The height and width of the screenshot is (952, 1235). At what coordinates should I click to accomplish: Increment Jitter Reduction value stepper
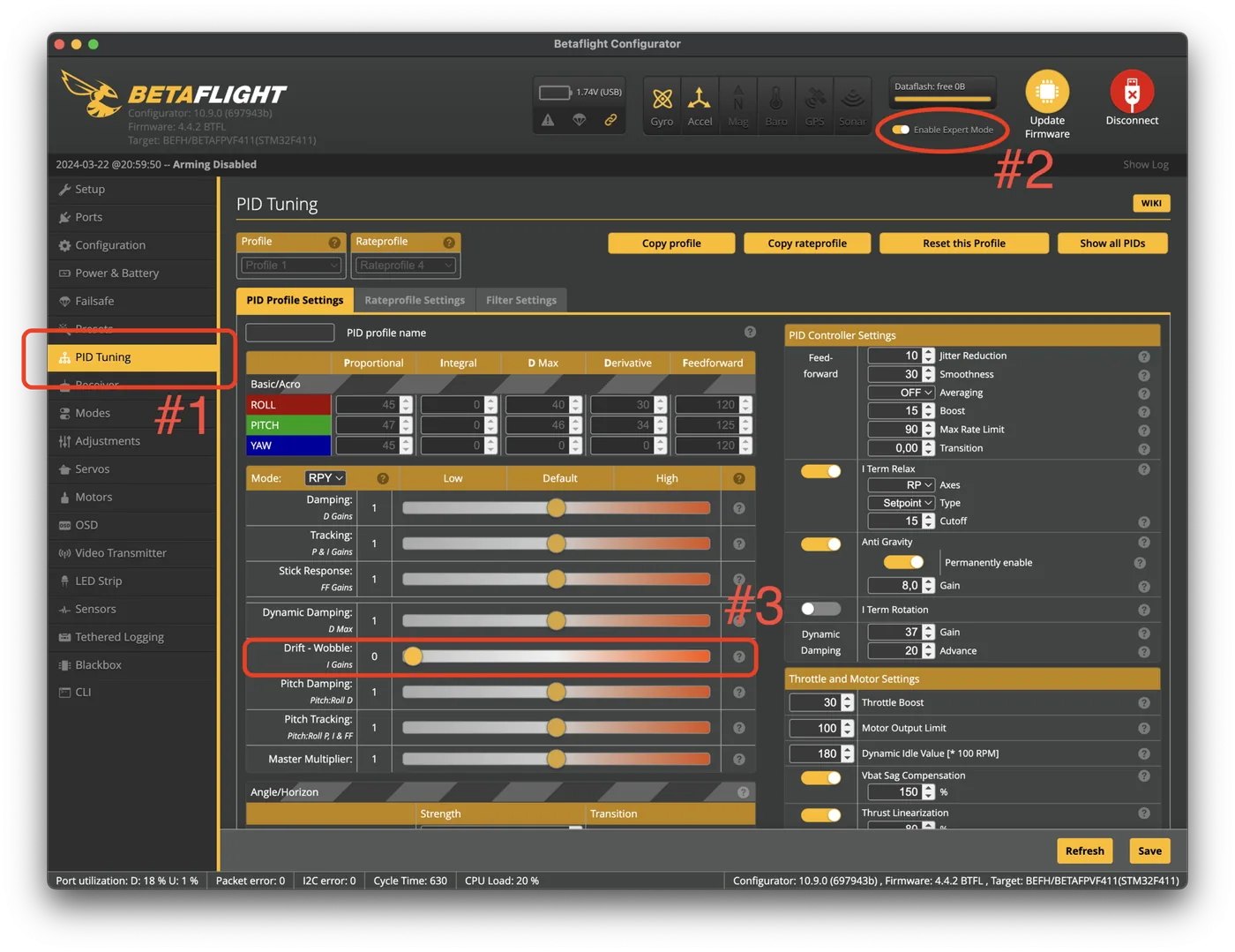click(928, 352)
